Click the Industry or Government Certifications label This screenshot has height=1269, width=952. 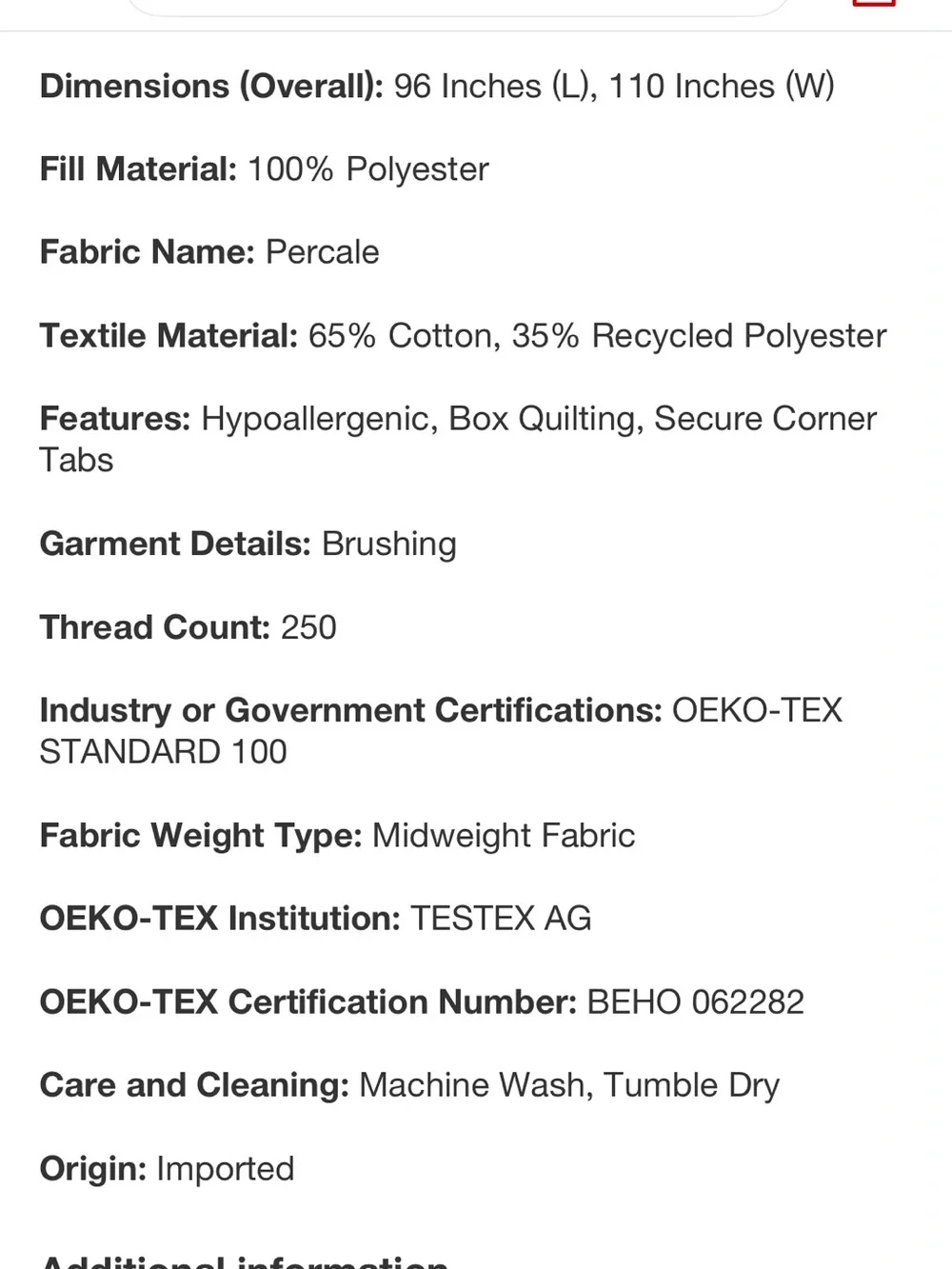coord(350,710)
